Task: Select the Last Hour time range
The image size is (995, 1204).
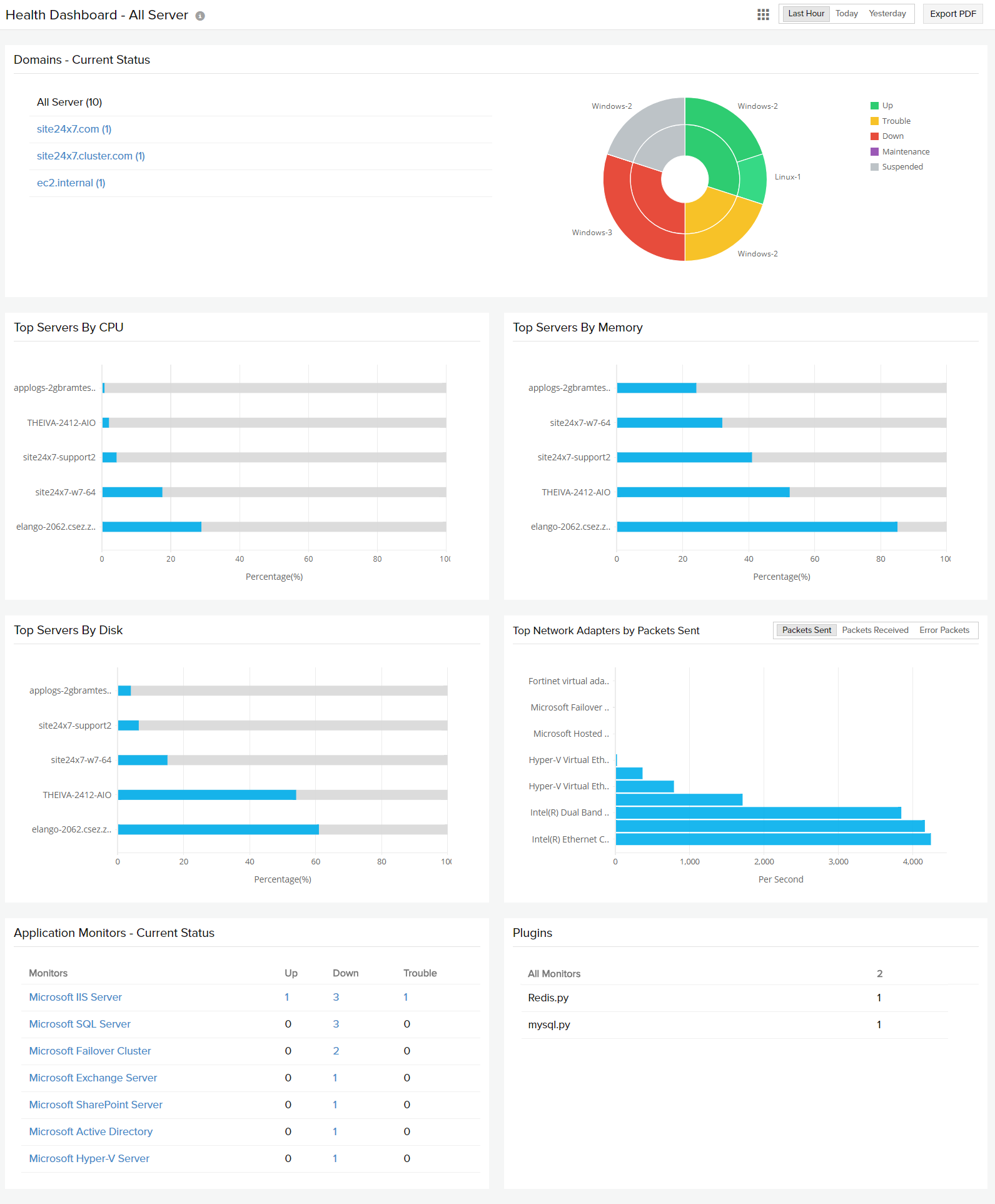Action: point(806,14)
